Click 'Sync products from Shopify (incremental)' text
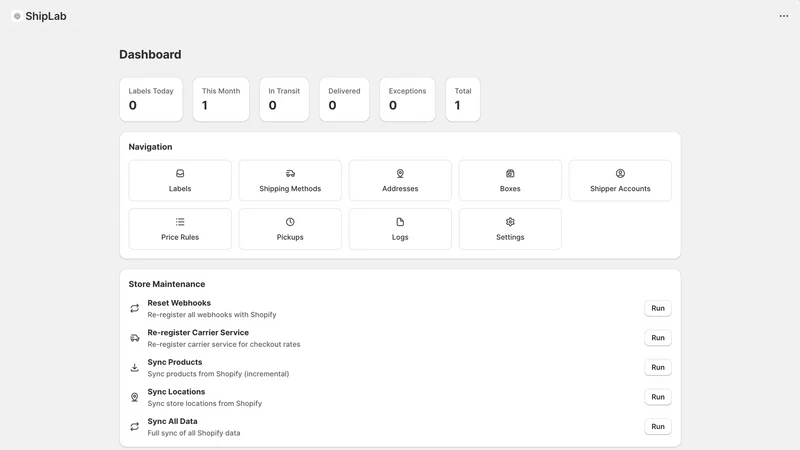 coord(218,374)
